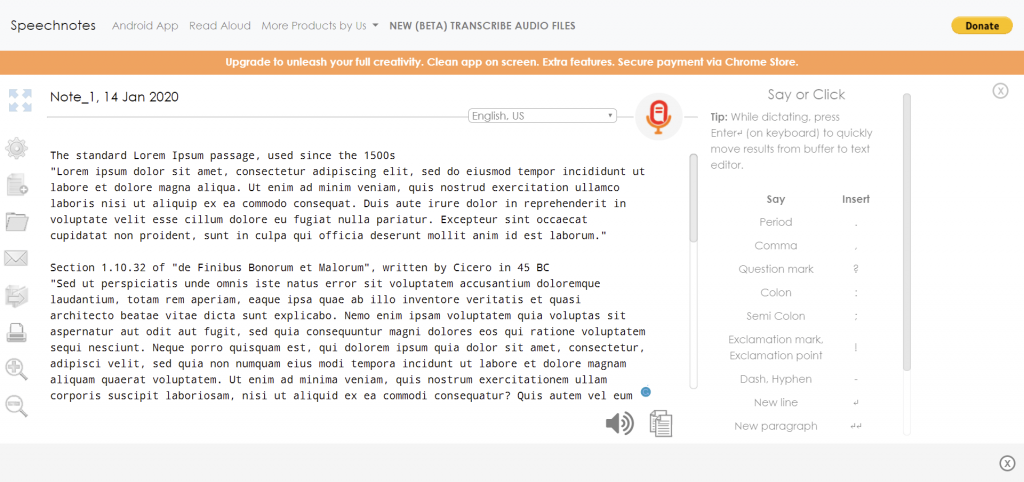Image resolution: width=1024 pixels, height=482 pixels.
Task: Open the Android App link
Action: pyautogui.click(x=145, y=26)
